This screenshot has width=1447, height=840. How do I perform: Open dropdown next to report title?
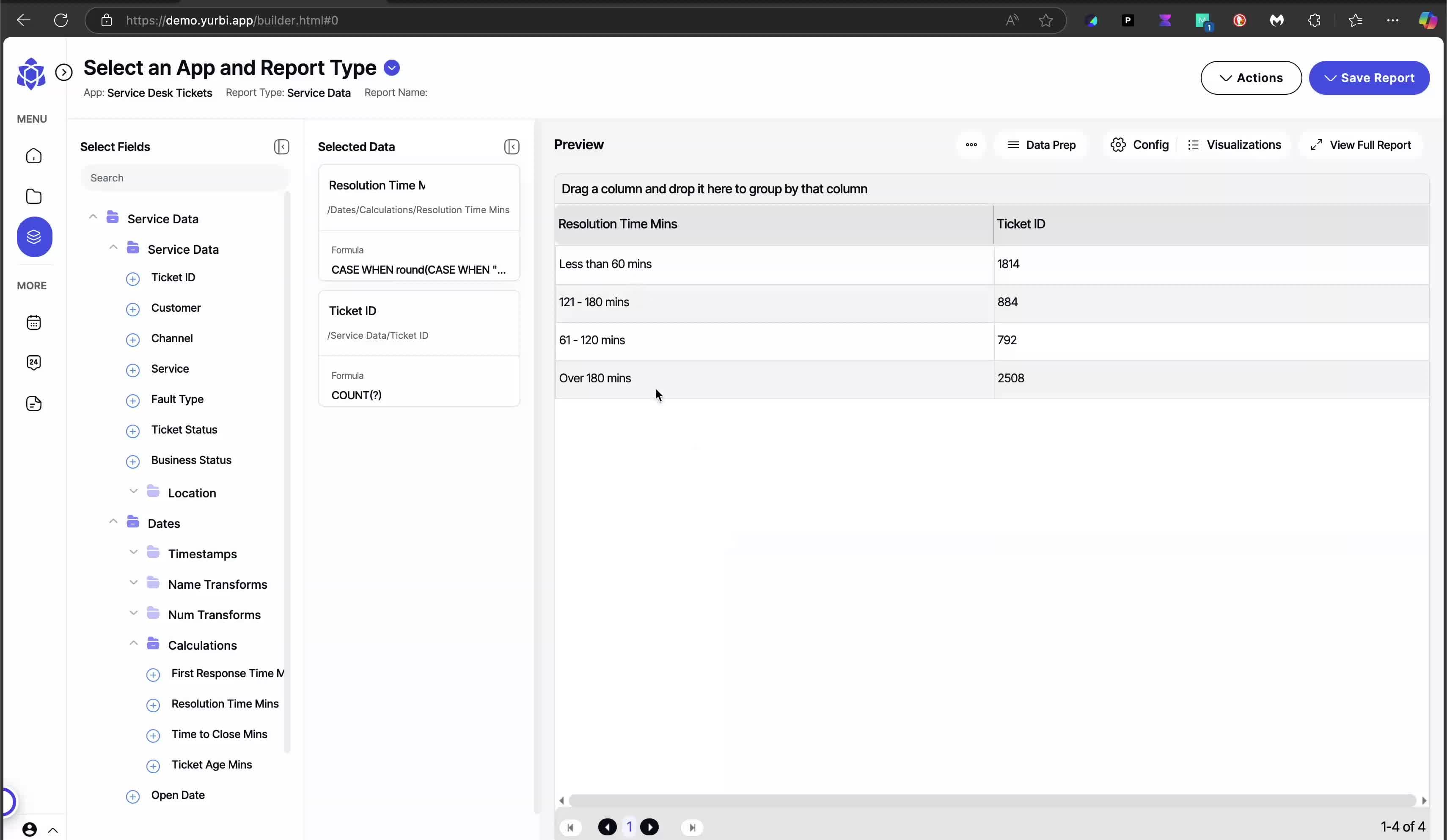(392, 68)
